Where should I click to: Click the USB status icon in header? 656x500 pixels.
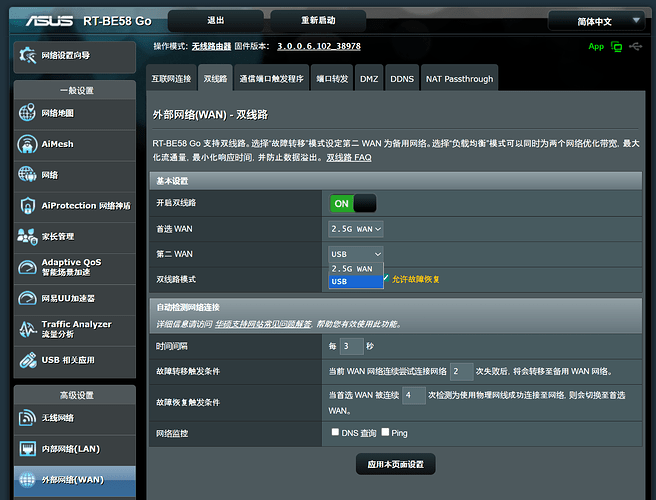tap(636, 46)
